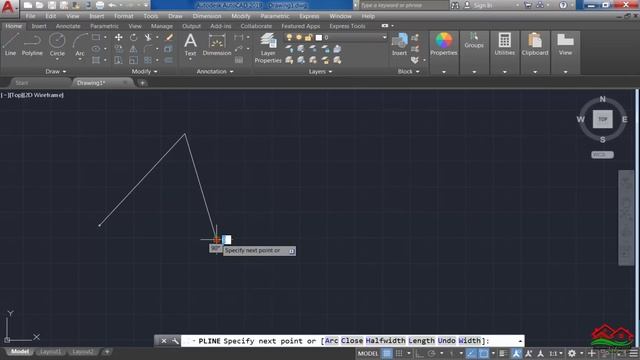Open the Tools menu
This screenshot has height=360, width=640.
(x=151, y=16)
